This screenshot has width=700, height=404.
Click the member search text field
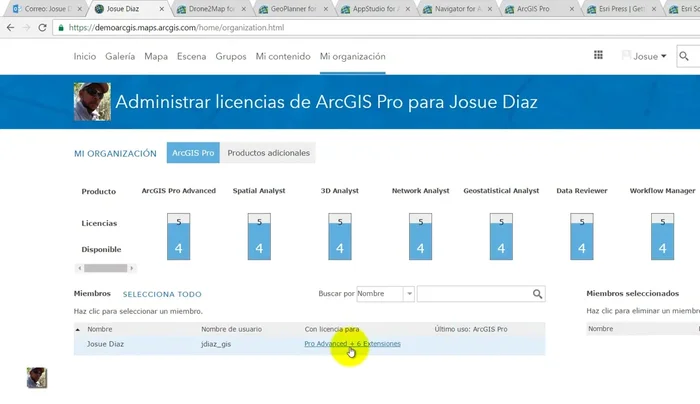(474, 294)
